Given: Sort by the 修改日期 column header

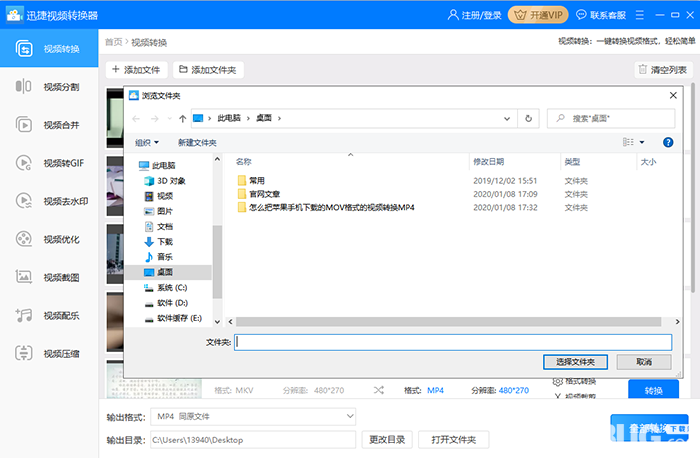Looking at the screenshot, I should point(488,162).
